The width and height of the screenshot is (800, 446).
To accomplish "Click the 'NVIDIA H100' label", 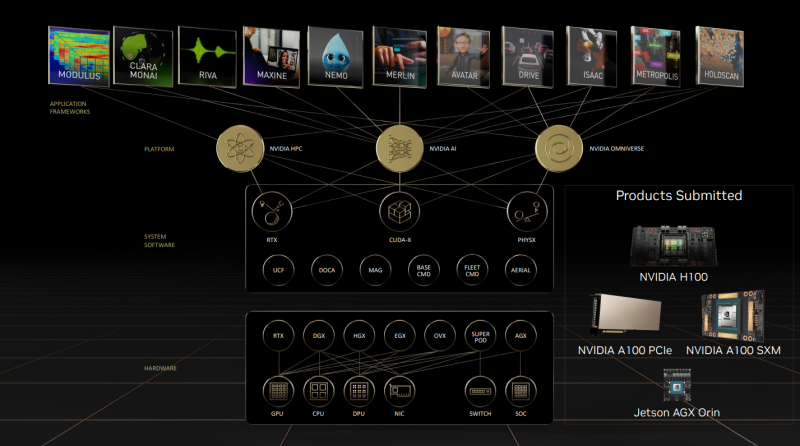I will 673,277.
